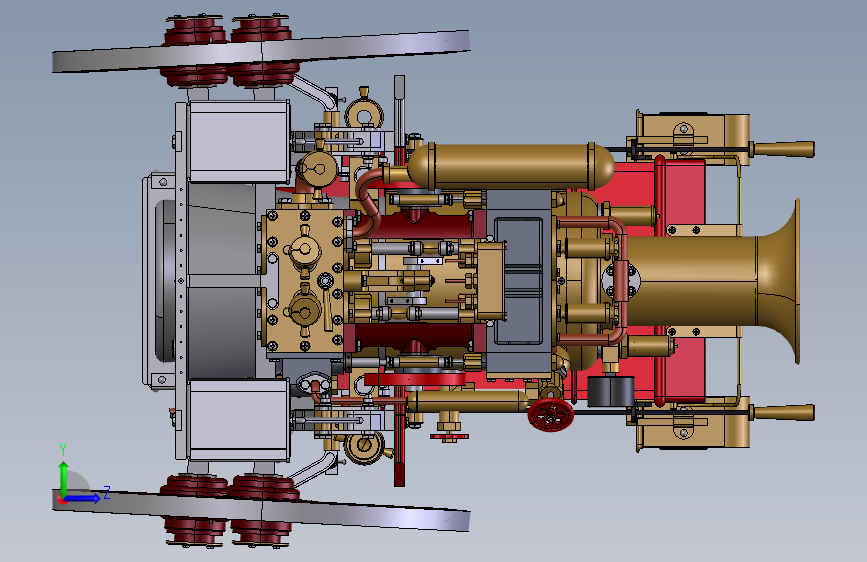Select the lower-left grey rectangular box

[239, 420]
